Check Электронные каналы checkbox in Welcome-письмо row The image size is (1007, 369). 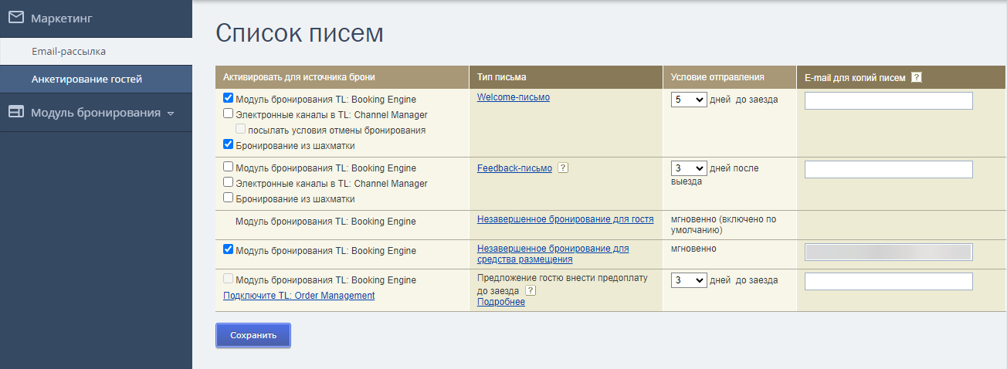tap(228, 114)
